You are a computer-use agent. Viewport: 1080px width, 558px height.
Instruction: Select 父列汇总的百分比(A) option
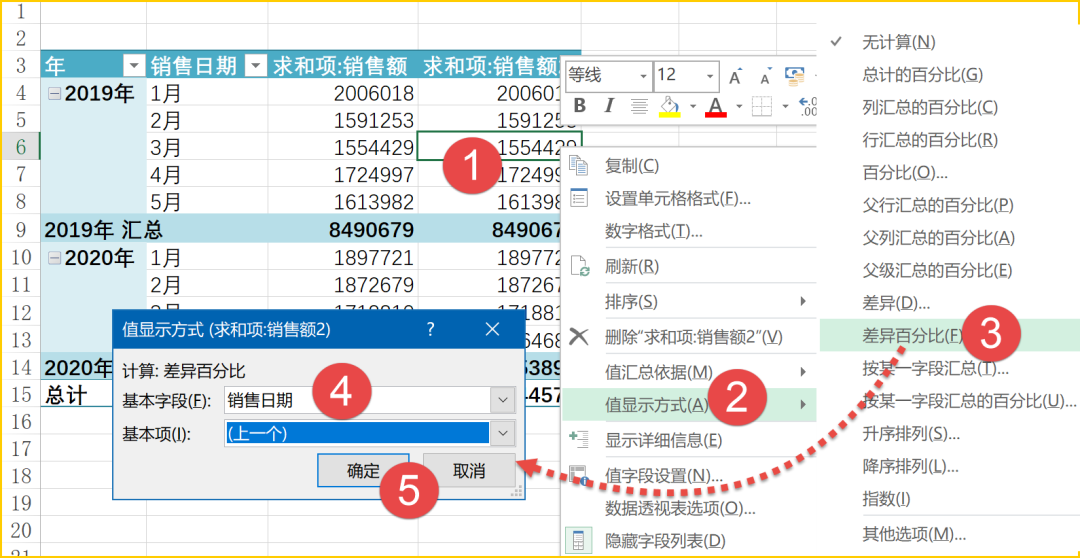click(938, 238)
